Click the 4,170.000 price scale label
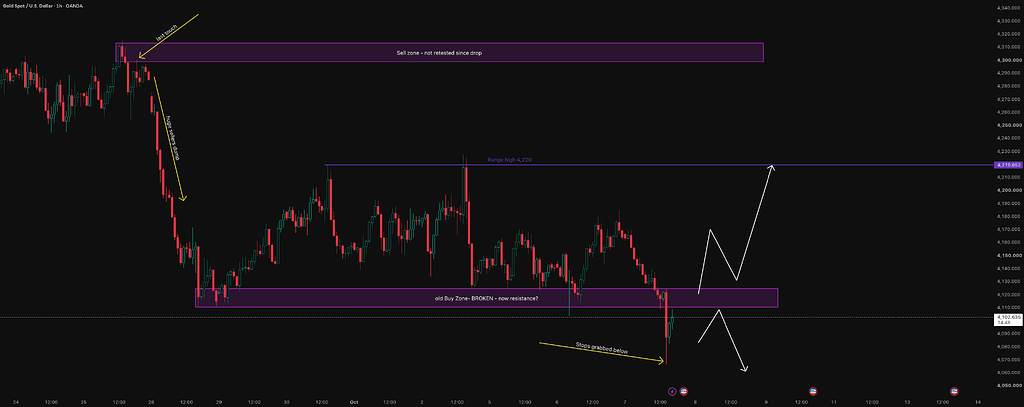Viewport: 1024px width, 407px height. [1008, 229]
